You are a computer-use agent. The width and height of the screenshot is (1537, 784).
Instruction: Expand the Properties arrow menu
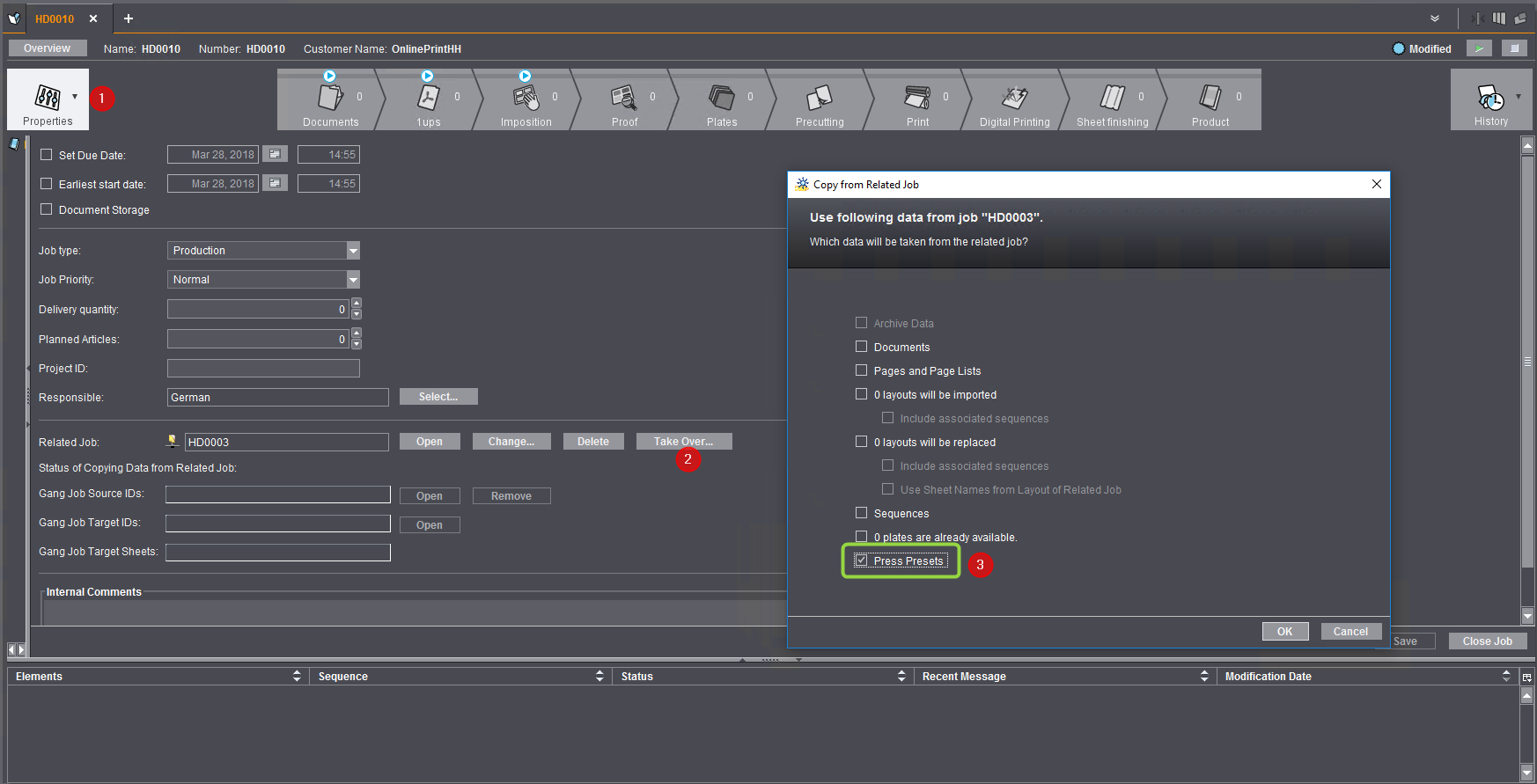(x=75, y=97)
